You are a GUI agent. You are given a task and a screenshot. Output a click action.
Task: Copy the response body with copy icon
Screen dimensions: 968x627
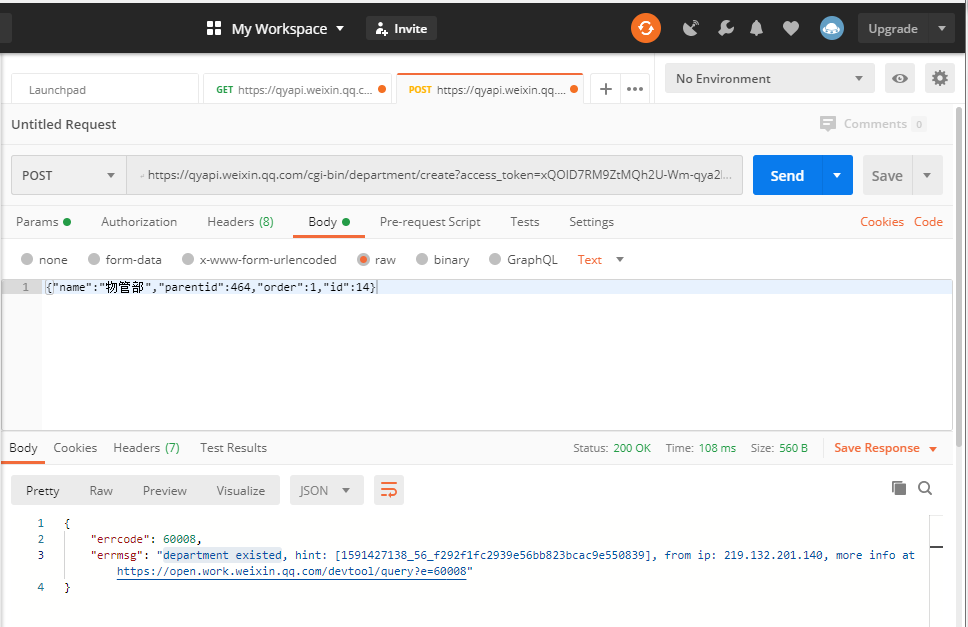[x=899, y=488]
